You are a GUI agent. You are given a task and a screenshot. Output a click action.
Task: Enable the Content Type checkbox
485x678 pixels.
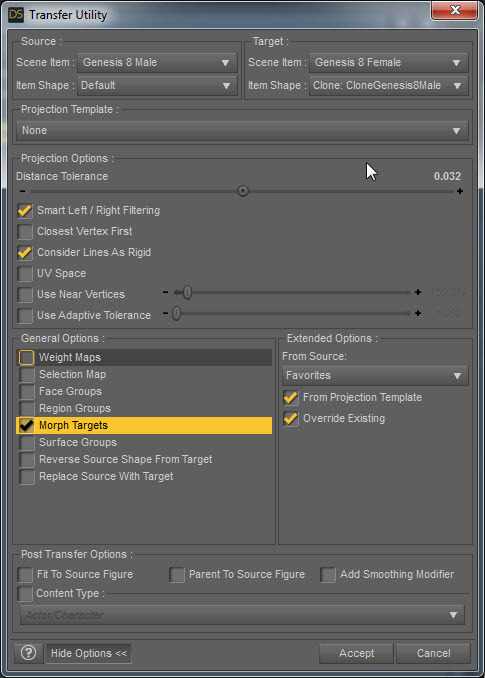coord(25,594)
